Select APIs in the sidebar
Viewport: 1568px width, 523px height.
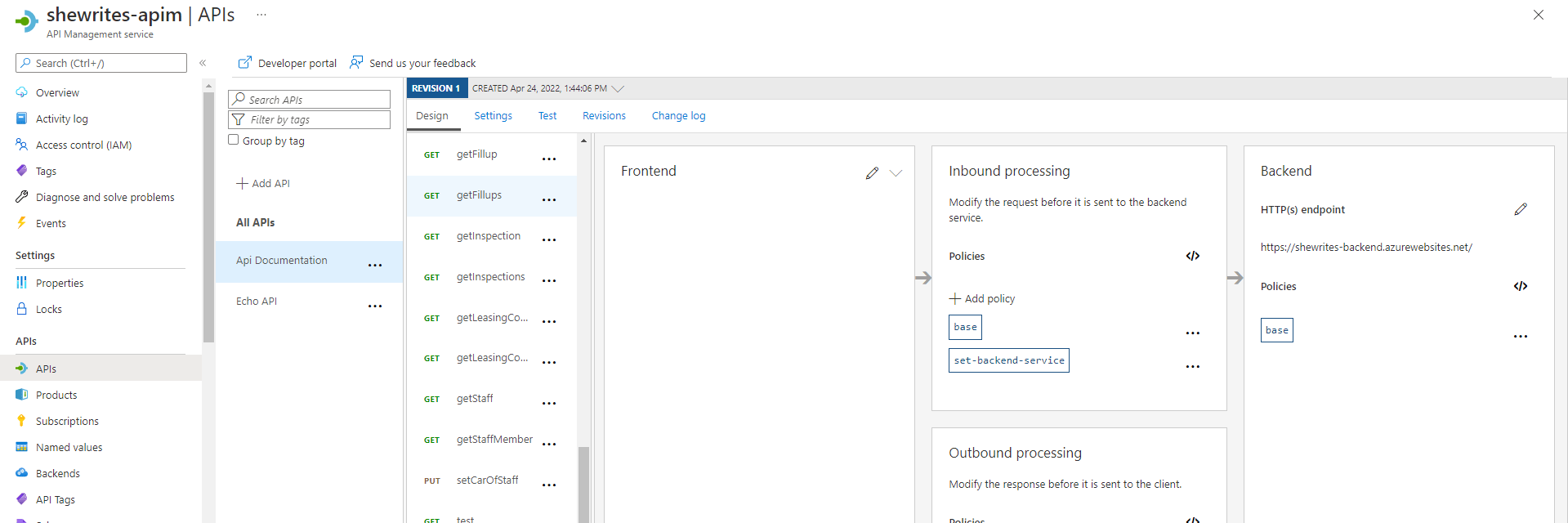46,369
